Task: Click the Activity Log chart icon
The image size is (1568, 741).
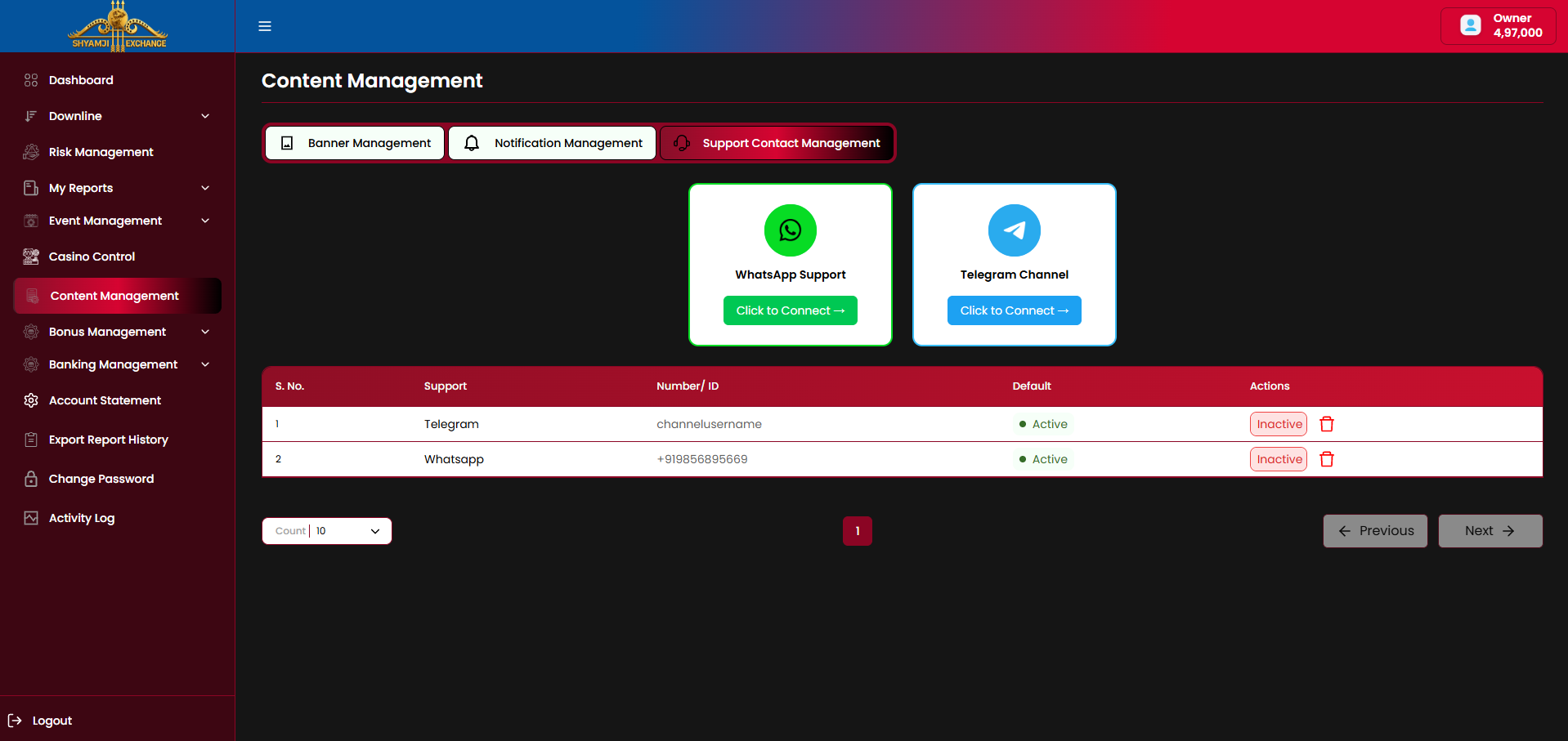Action: 31,518
